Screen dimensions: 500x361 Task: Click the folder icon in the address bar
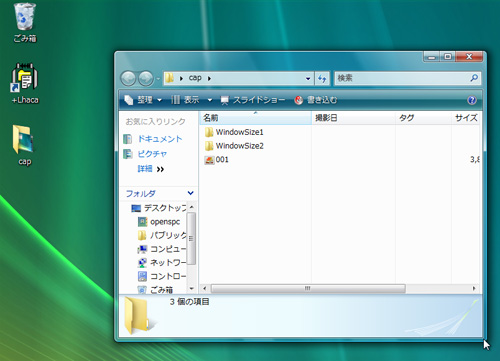click(170, 78)
